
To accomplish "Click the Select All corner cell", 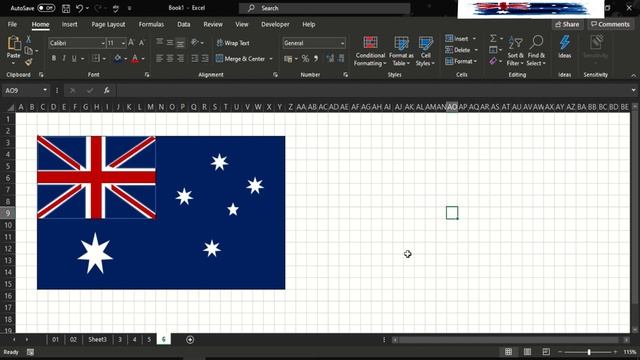I will [x=10, y=107].
